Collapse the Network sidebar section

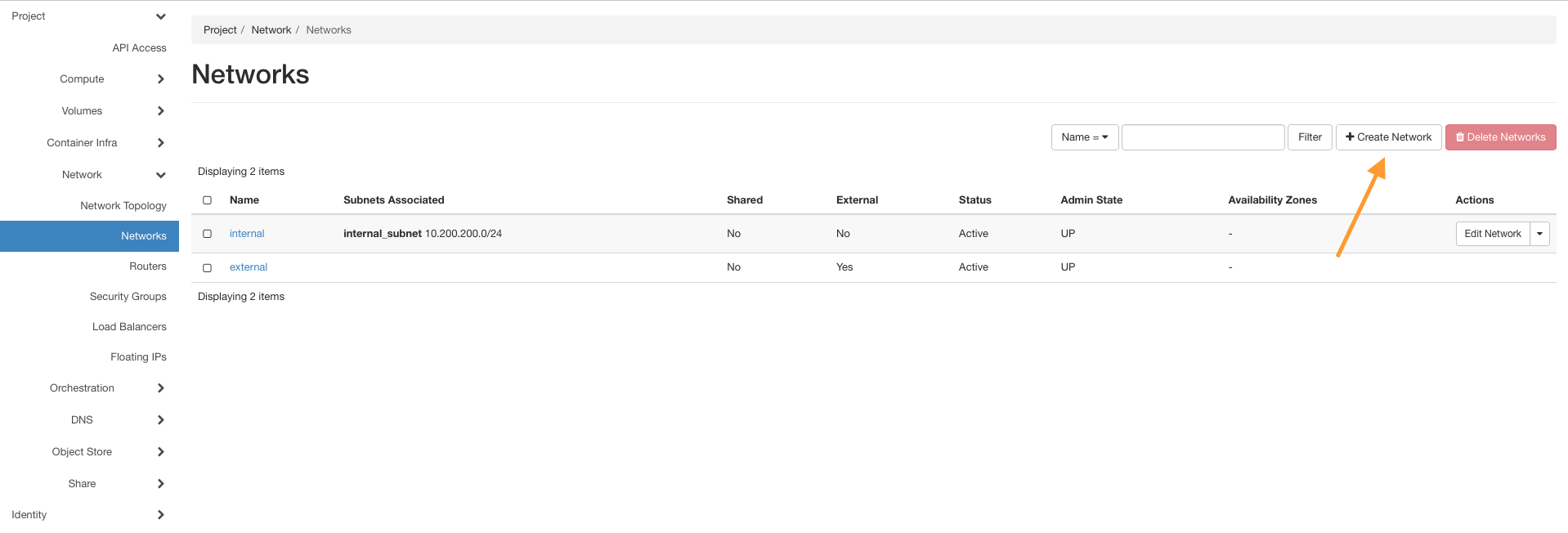[x=160, y=175]
